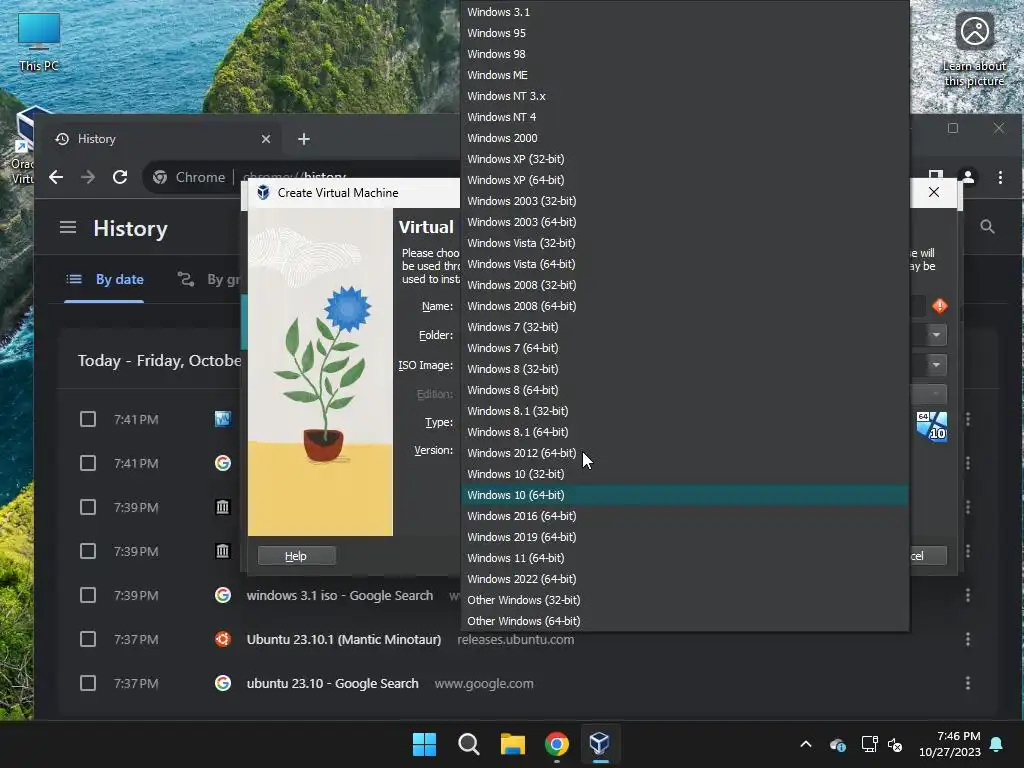1024x768 pixels.
Task: Choose highlighted Windows 10 (64-bit)
Action: (x=684, y=495)
